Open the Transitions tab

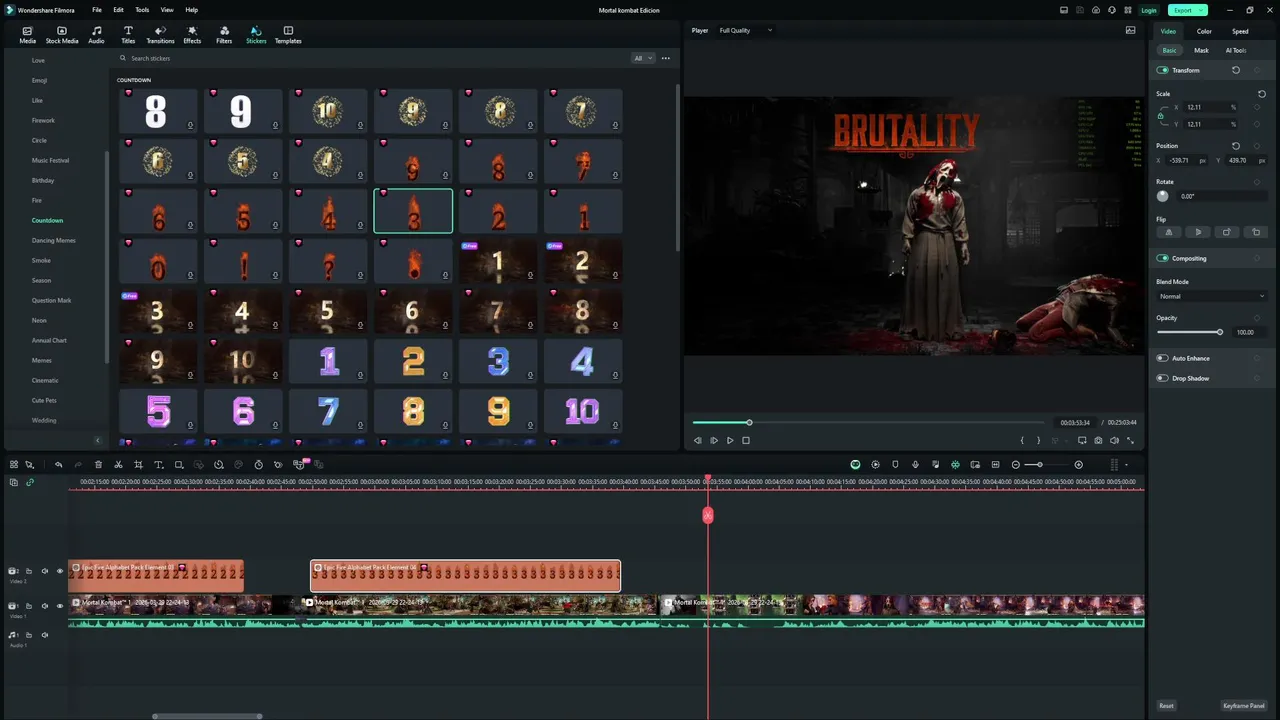point(160,35)
